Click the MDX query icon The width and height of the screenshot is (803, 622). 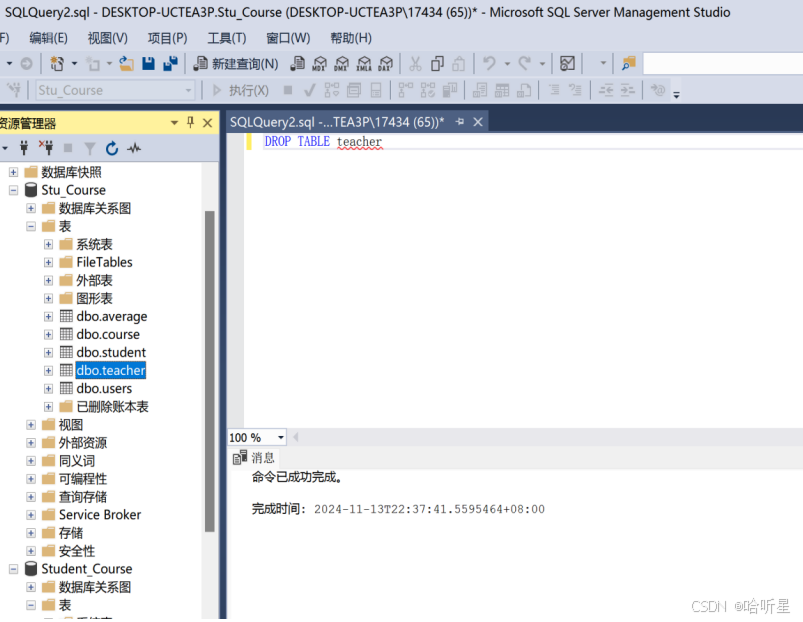[x=320, y=63]
